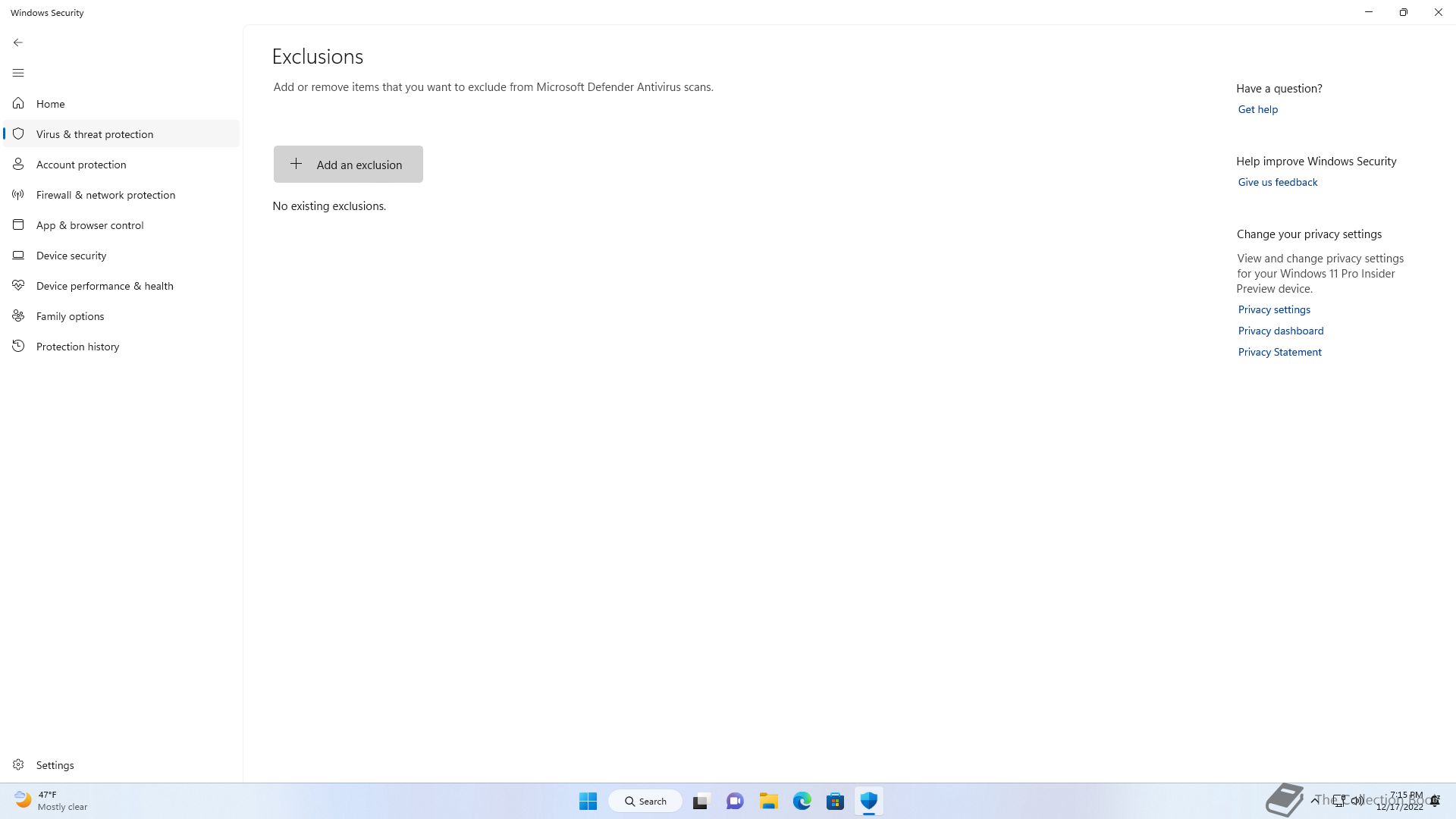Click the Settings gear icon
Image resolution: width=1456 pixels, height=819 pixels.
tap(18, 764)
